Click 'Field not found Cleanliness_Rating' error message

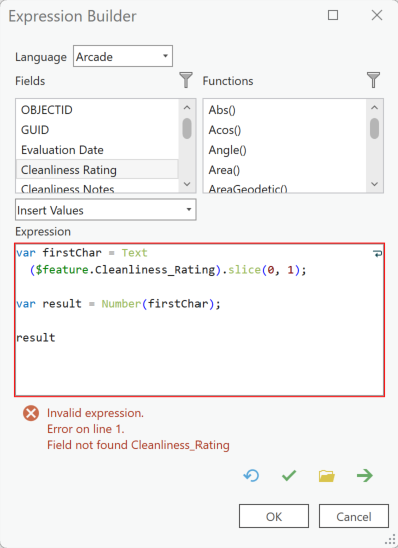(x=138, y=445)
